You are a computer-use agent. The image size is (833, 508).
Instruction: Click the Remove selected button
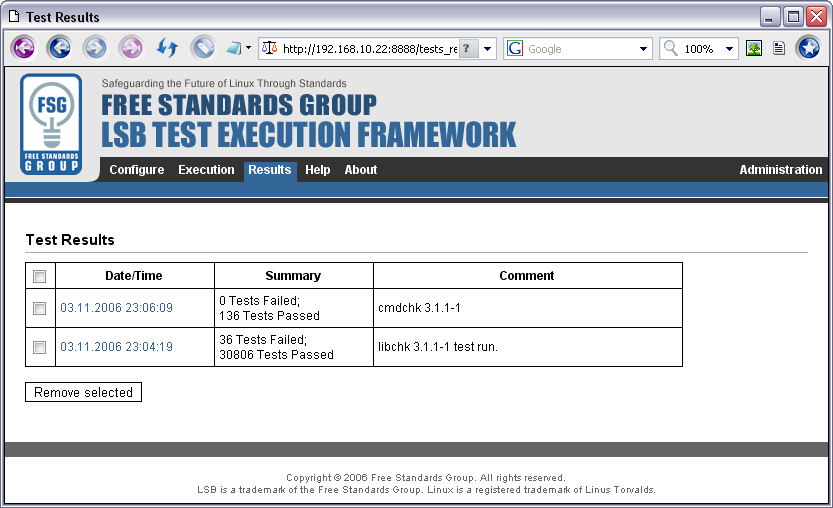[x=83, y=392]
